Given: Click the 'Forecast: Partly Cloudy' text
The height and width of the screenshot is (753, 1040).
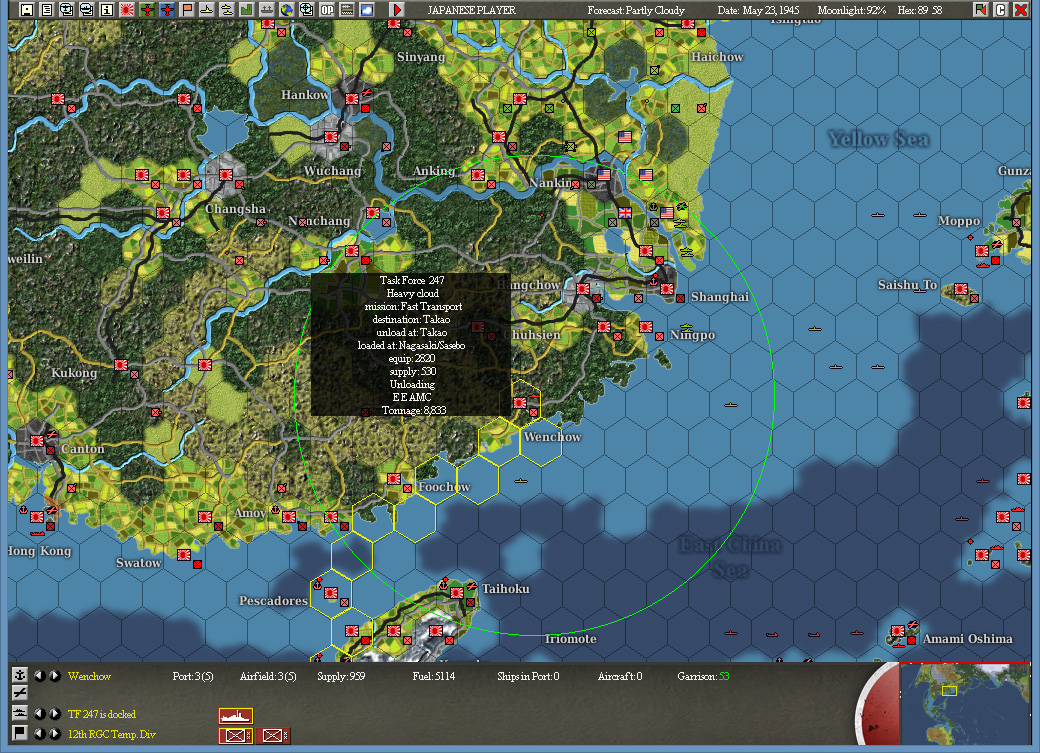Looking at the screenshot, I should (636, 10).
